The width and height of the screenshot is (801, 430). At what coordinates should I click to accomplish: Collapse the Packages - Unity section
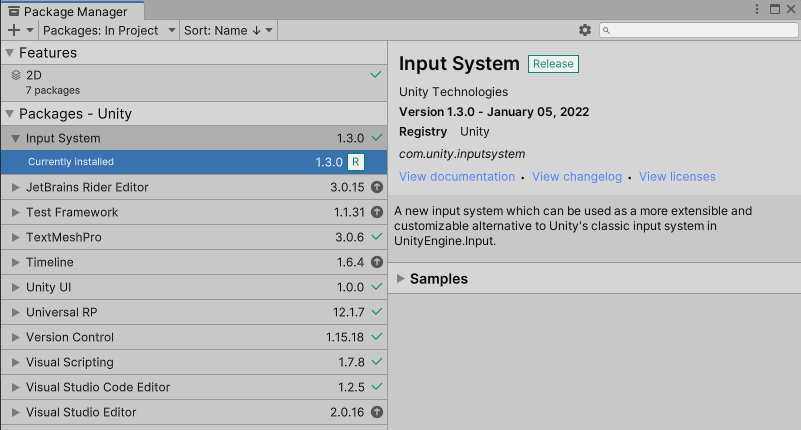10,114
